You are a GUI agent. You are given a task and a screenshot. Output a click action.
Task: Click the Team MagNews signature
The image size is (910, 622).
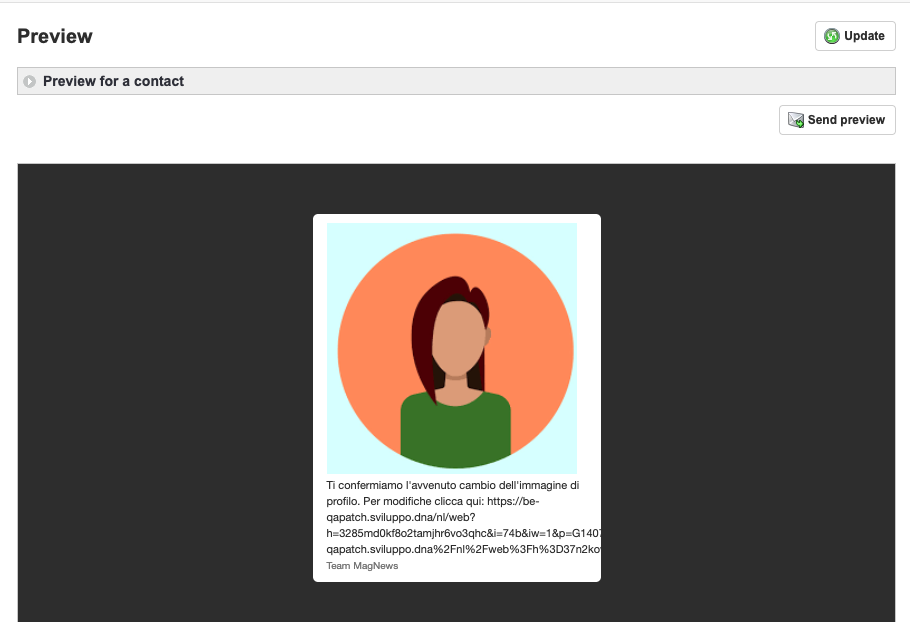[x=362, y=565]
